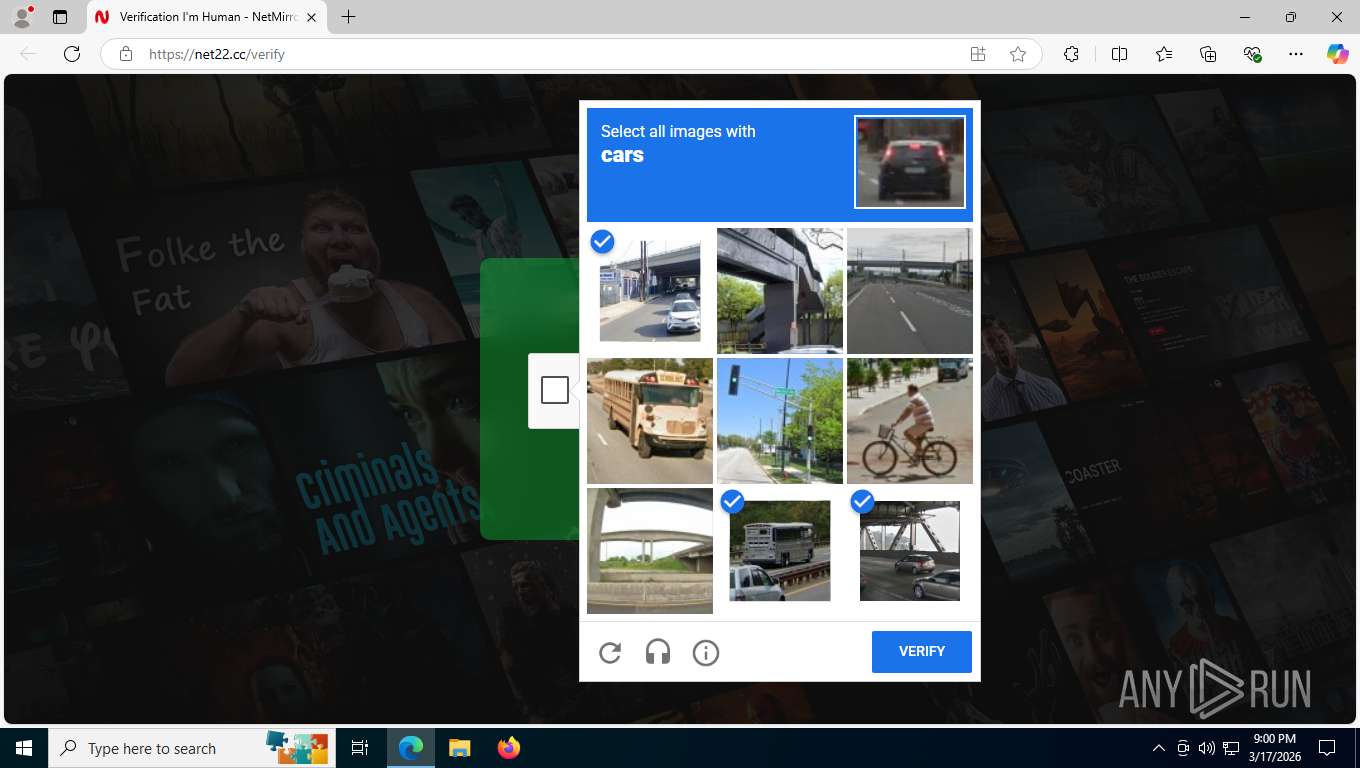Add page to favorites star icon
1360x768 pixels.
coord(1018,54)
